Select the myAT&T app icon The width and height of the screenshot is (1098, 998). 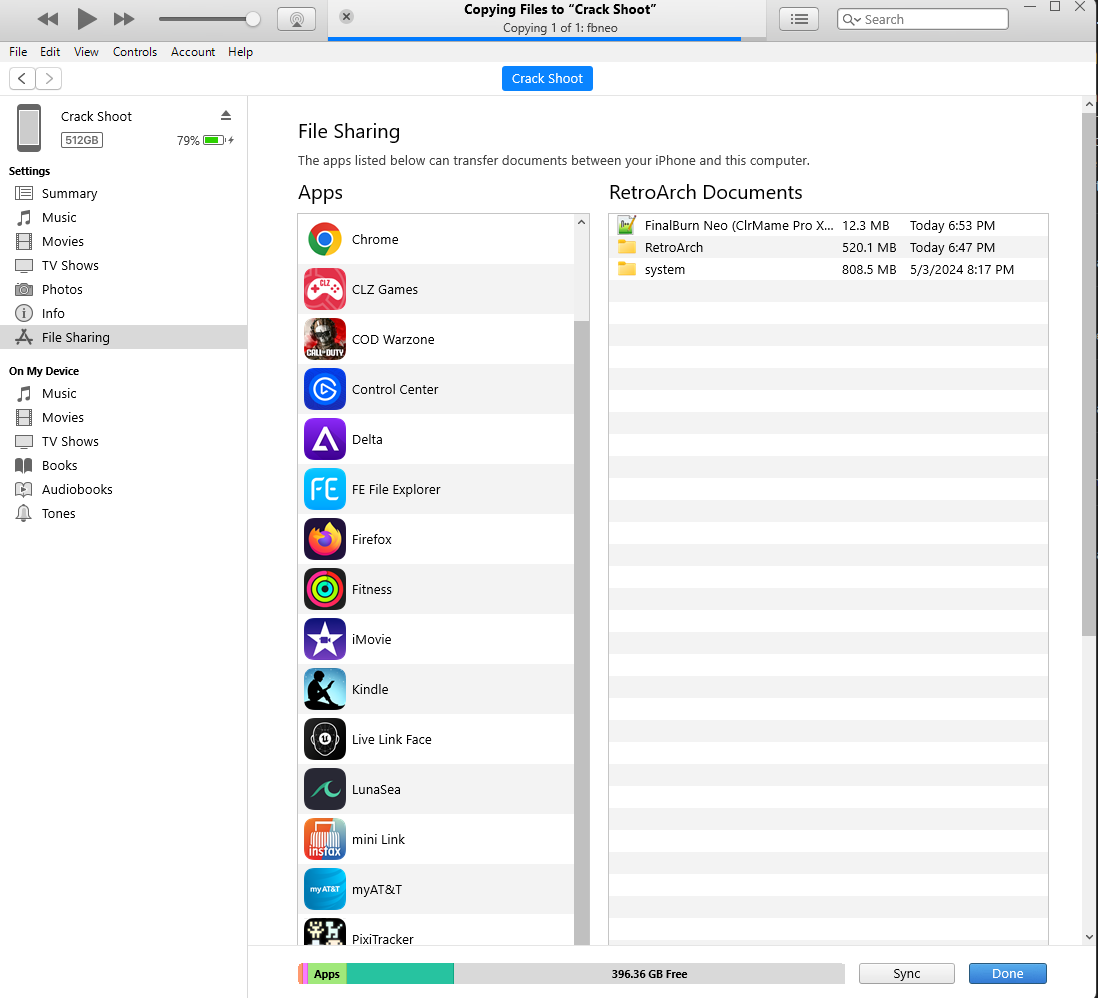tap(325, 889)
